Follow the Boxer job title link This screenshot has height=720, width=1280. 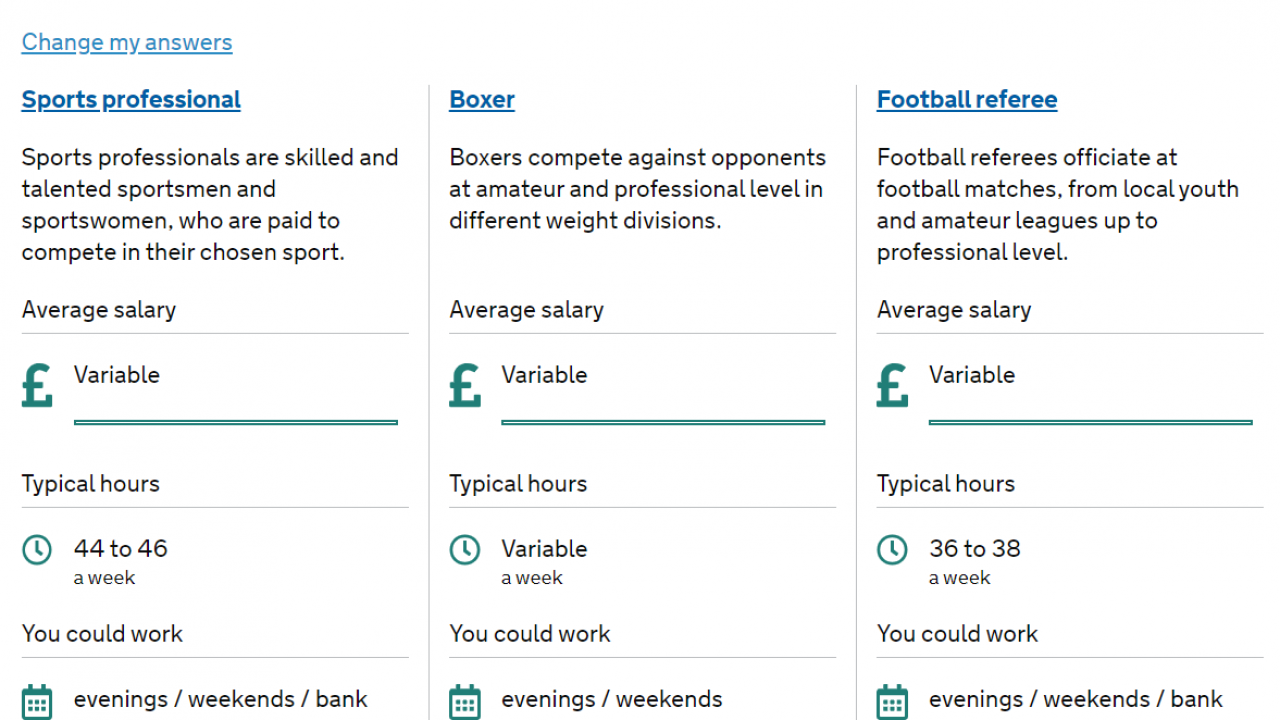point(482,100)
